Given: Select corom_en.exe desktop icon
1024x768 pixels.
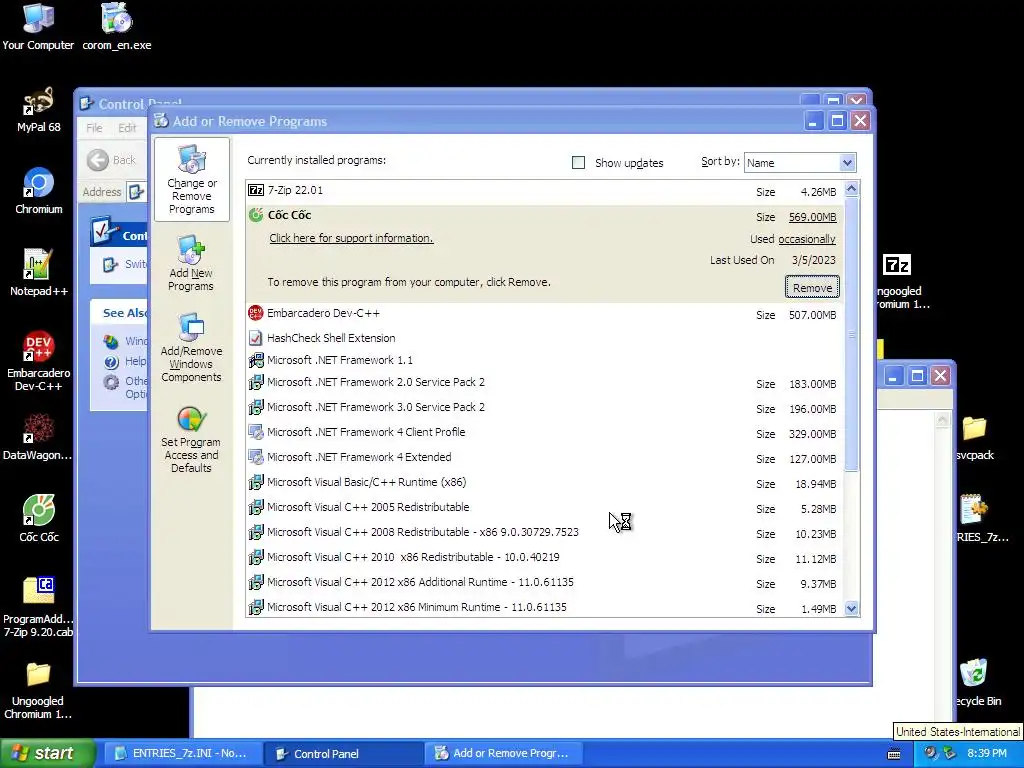Looking at the screenshot, I should pos(117,26).
